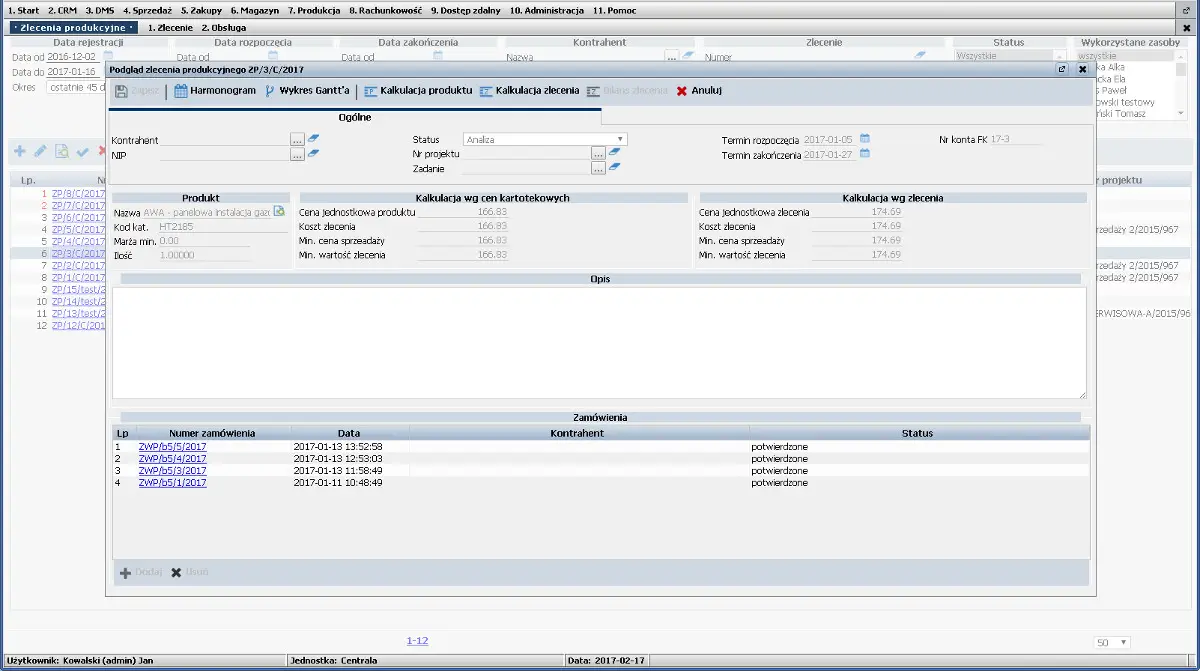Click inside the Opis text area
This screenshot has height=671, width=1200.
(x=598, y=343)
